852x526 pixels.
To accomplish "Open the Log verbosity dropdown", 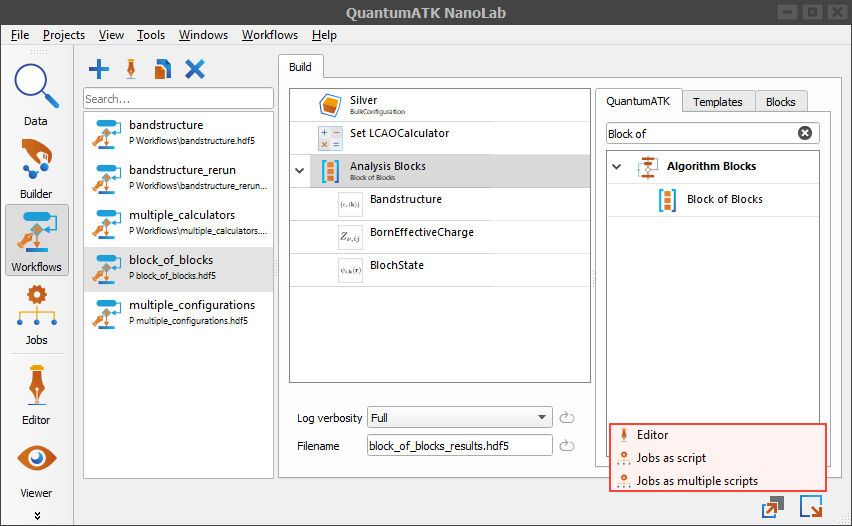I will click(x=460, y=417).
